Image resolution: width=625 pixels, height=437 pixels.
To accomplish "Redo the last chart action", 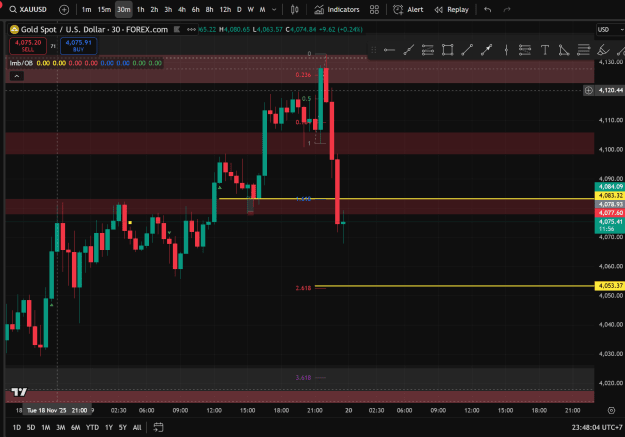I will [x=507, y=10].
